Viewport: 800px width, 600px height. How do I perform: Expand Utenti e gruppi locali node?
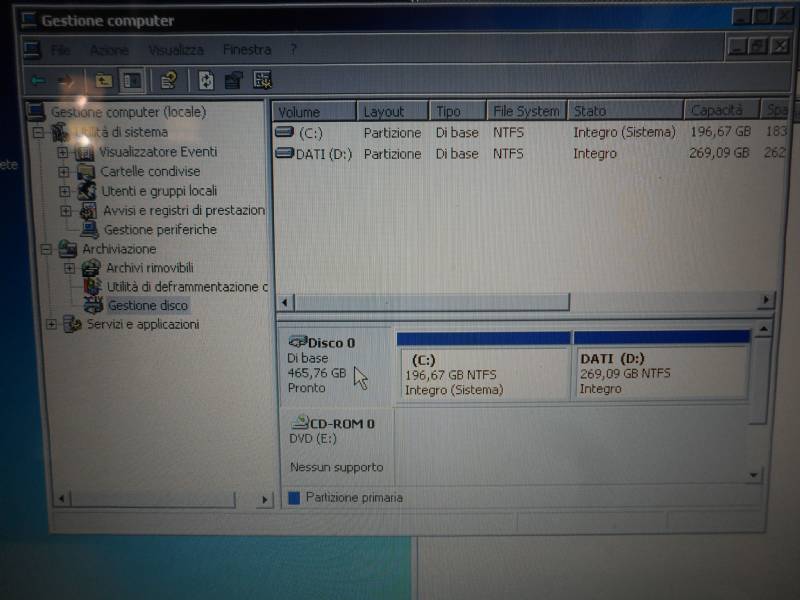tap(65, 191)
